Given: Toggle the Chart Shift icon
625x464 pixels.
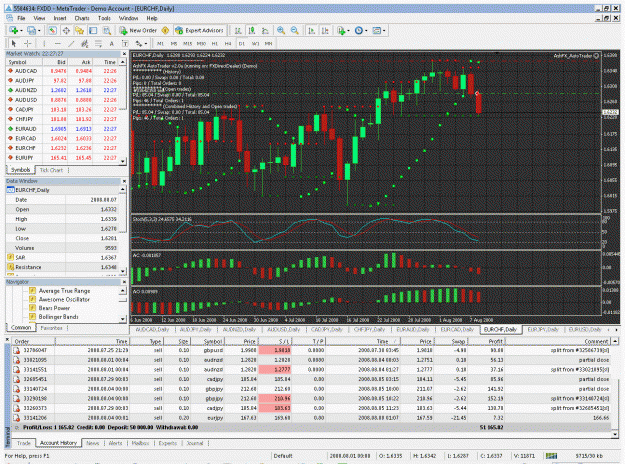Looking at the screenshot, I should [x=325, y=30].
